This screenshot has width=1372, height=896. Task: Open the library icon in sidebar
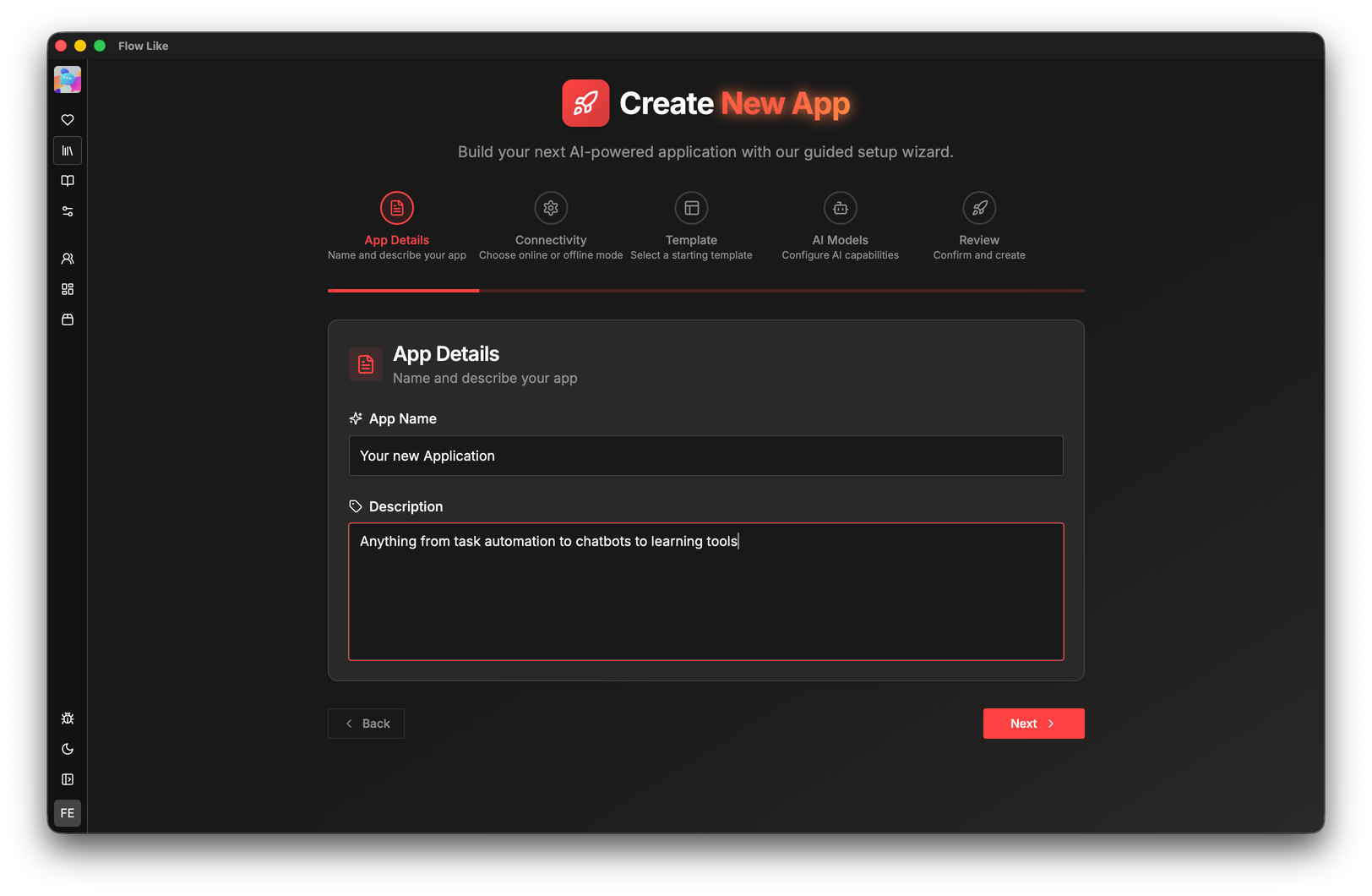(68, 150)
